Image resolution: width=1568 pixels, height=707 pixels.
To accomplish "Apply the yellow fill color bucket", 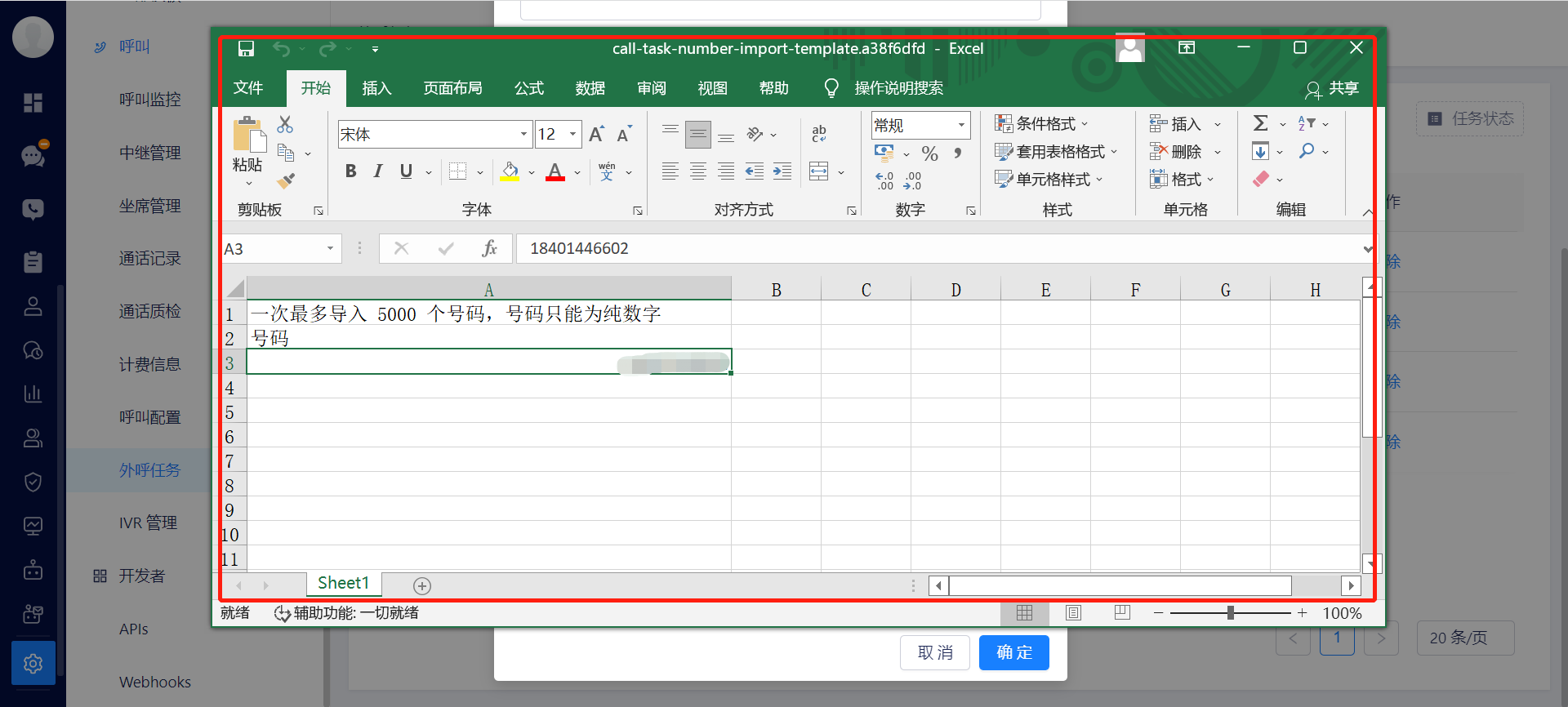I will (x=510, y=171).
